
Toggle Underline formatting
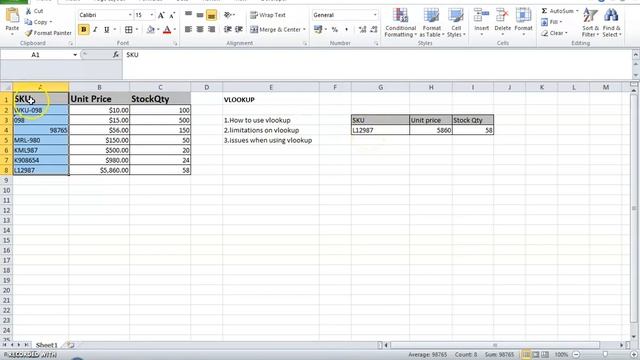[x=107, y=29]
